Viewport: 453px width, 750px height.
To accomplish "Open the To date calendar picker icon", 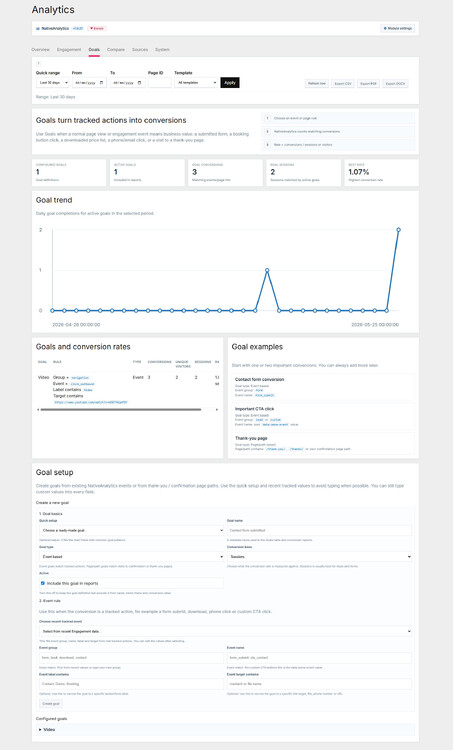I will tap(140, 83).
